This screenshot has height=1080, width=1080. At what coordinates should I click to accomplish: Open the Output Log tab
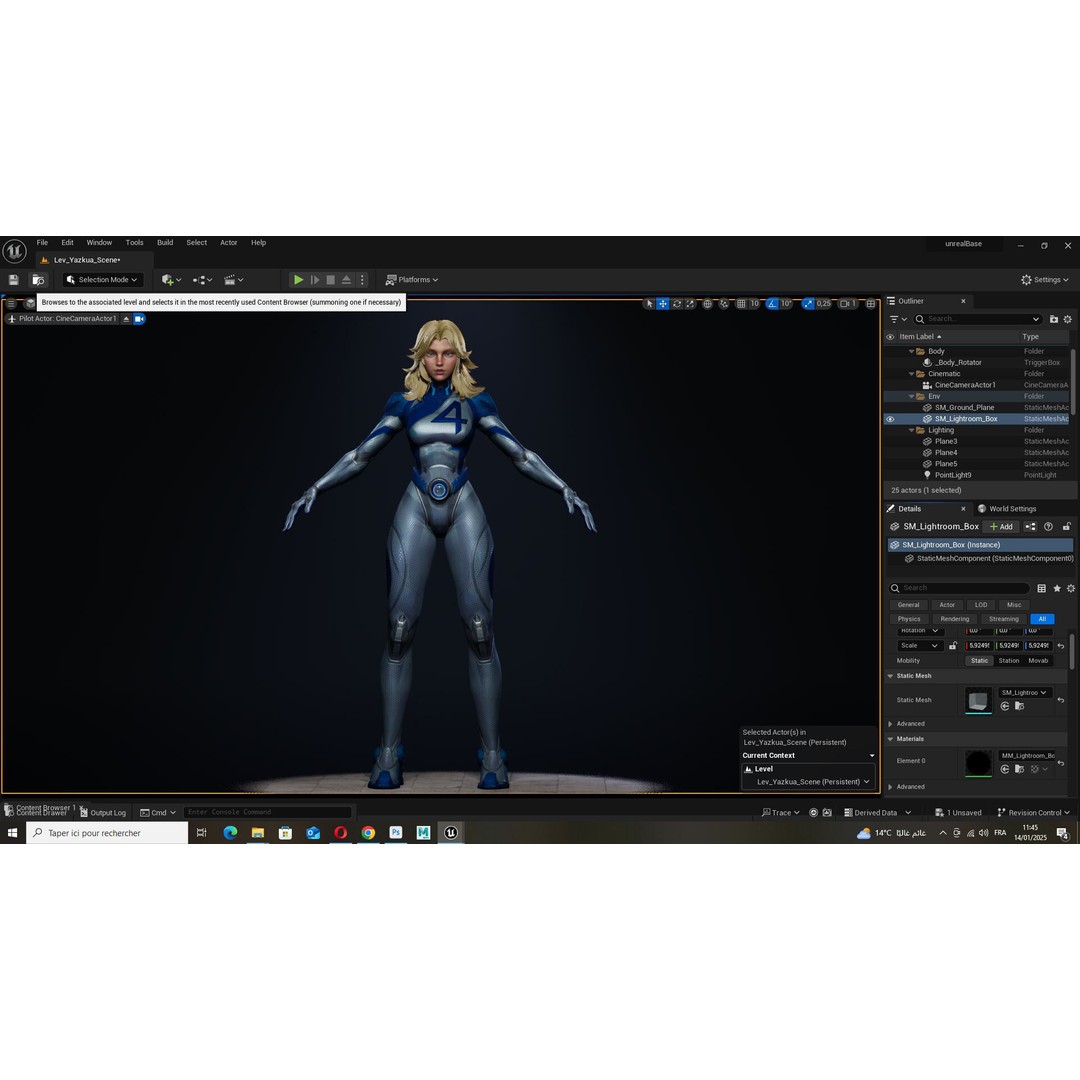point(103,813)
